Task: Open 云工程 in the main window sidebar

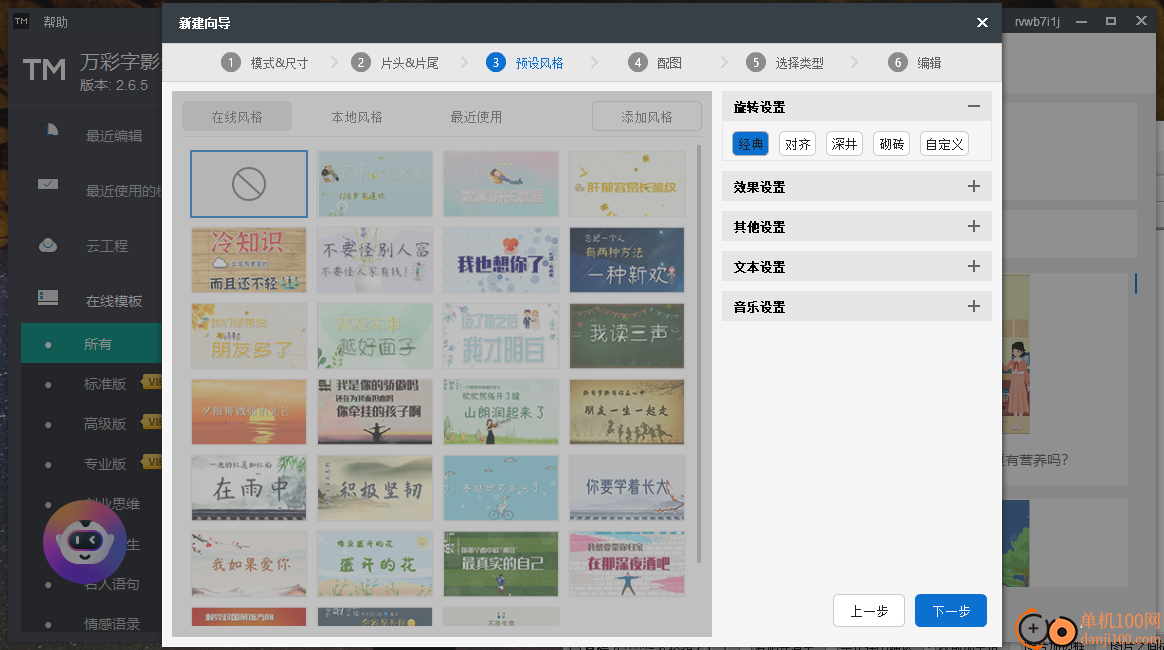Action: tap(107, 246)
